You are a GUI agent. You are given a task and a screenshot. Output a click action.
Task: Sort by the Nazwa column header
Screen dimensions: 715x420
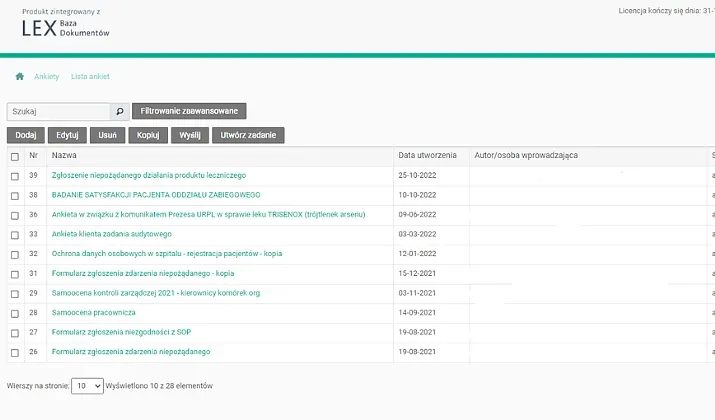64,155
